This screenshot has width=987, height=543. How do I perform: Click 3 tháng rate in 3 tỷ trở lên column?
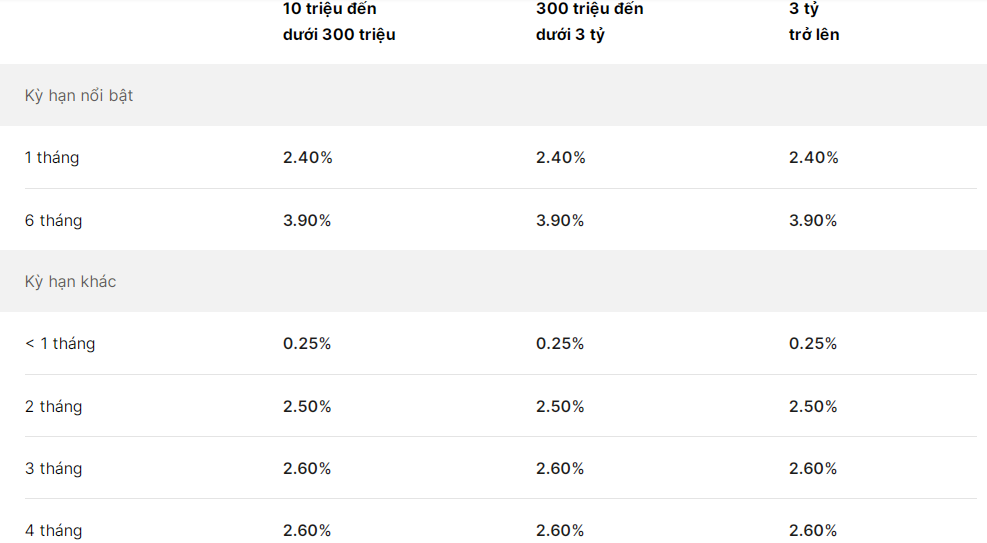tap(813, 469)
